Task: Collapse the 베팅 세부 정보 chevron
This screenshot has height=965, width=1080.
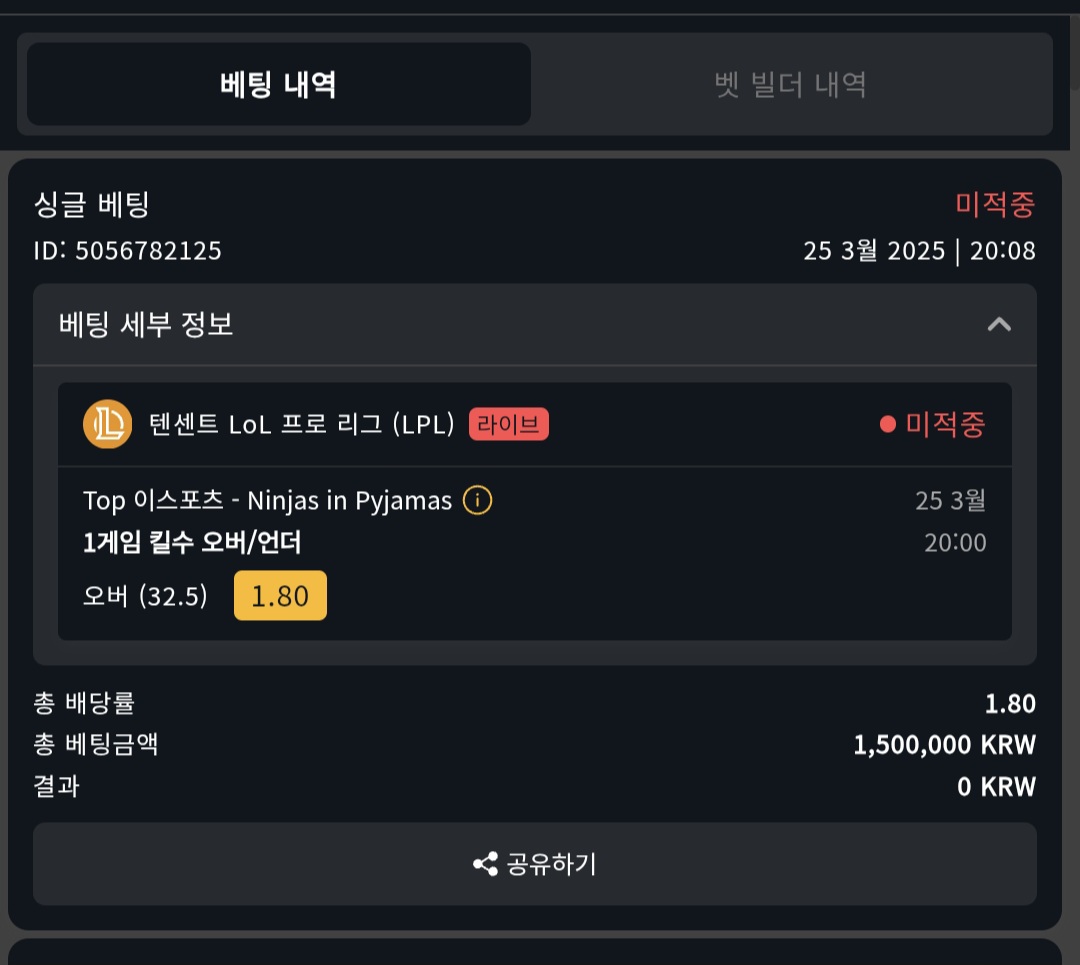Action: 999,324
